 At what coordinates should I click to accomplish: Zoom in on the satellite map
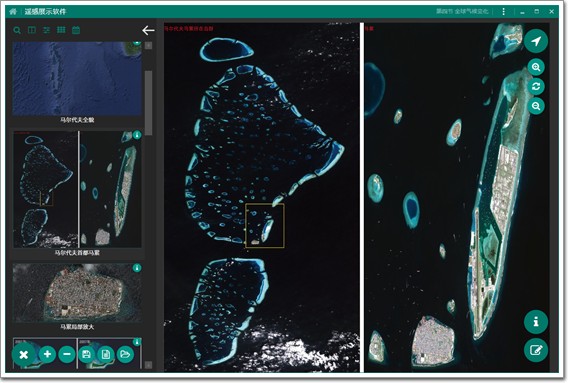coord(536,67)
